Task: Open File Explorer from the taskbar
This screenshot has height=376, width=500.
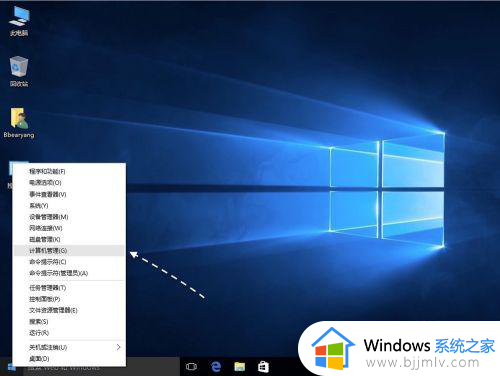Action: [x=240, y=367]
